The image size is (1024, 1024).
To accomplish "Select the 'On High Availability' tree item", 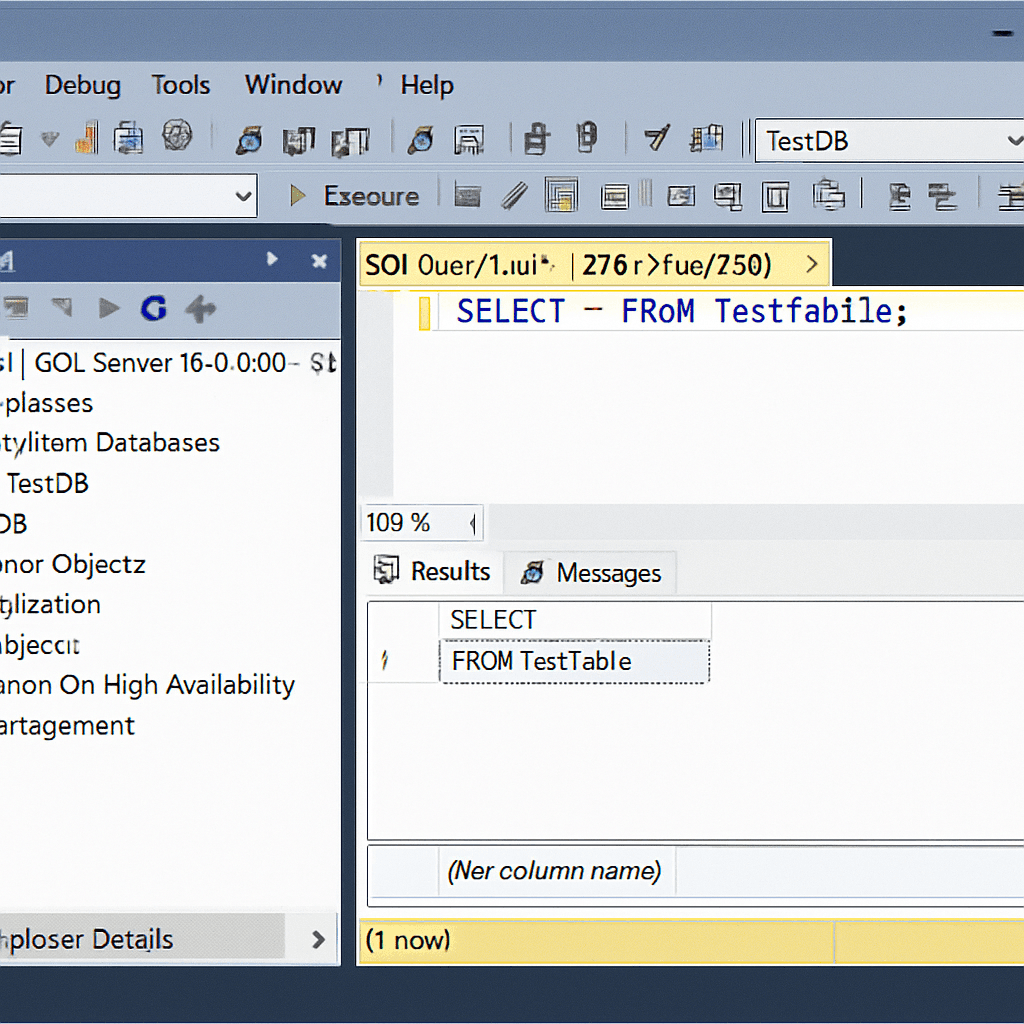I will point(147,685).
